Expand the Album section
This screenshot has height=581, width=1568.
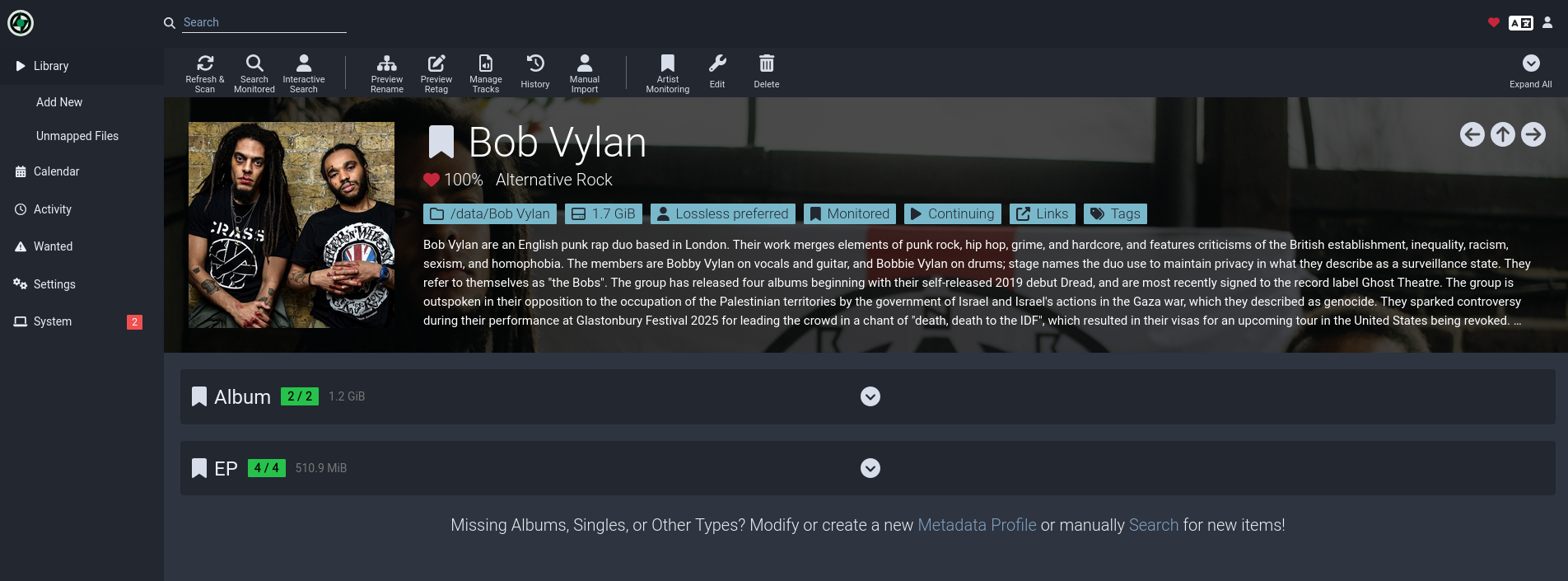[x=870, y=396]
